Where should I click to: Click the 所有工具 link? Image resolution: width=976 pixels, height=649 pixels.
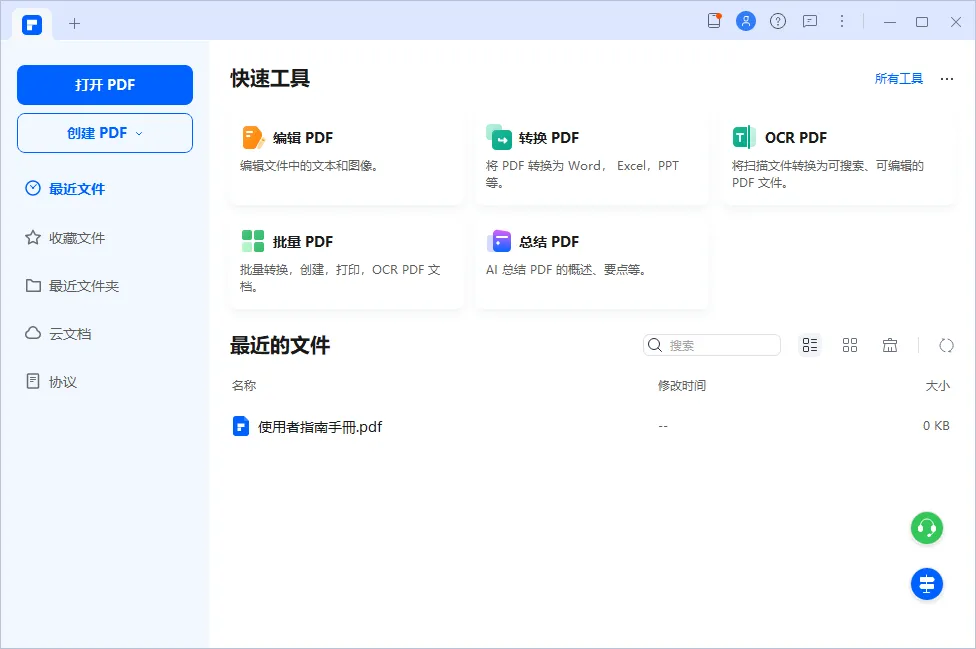(899, 79)
